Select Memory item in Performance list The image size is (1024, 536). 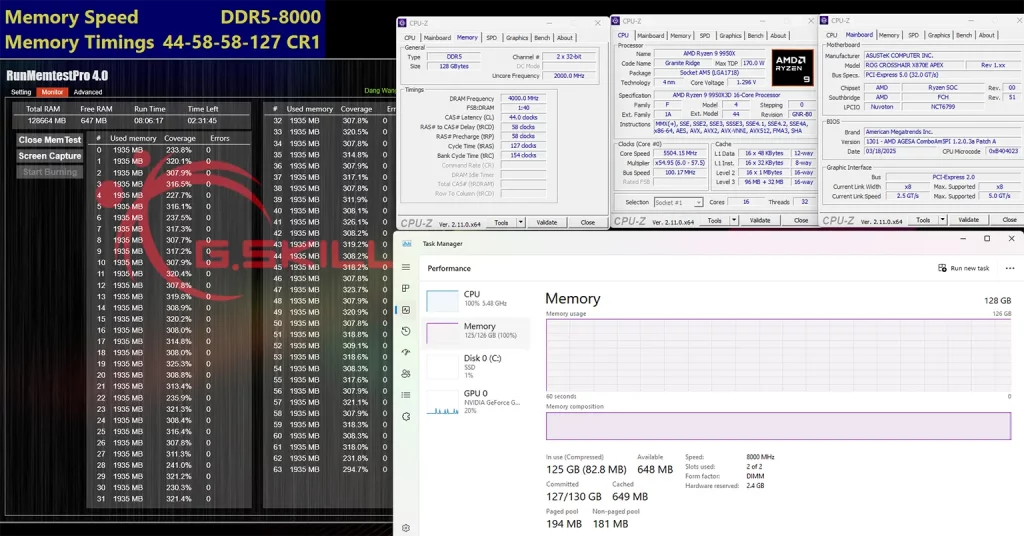(x=477, y=332)
